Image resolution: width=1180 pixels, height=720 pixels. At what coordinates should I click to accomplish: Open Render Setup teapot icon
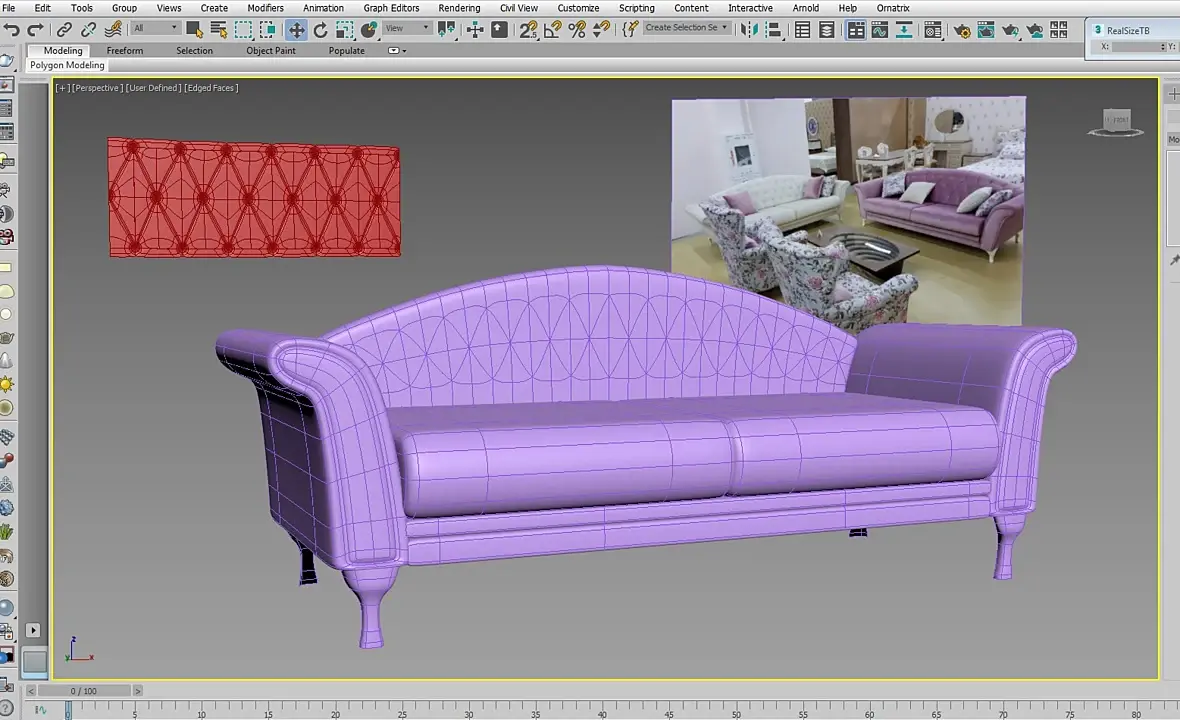(x=962, y=29)
